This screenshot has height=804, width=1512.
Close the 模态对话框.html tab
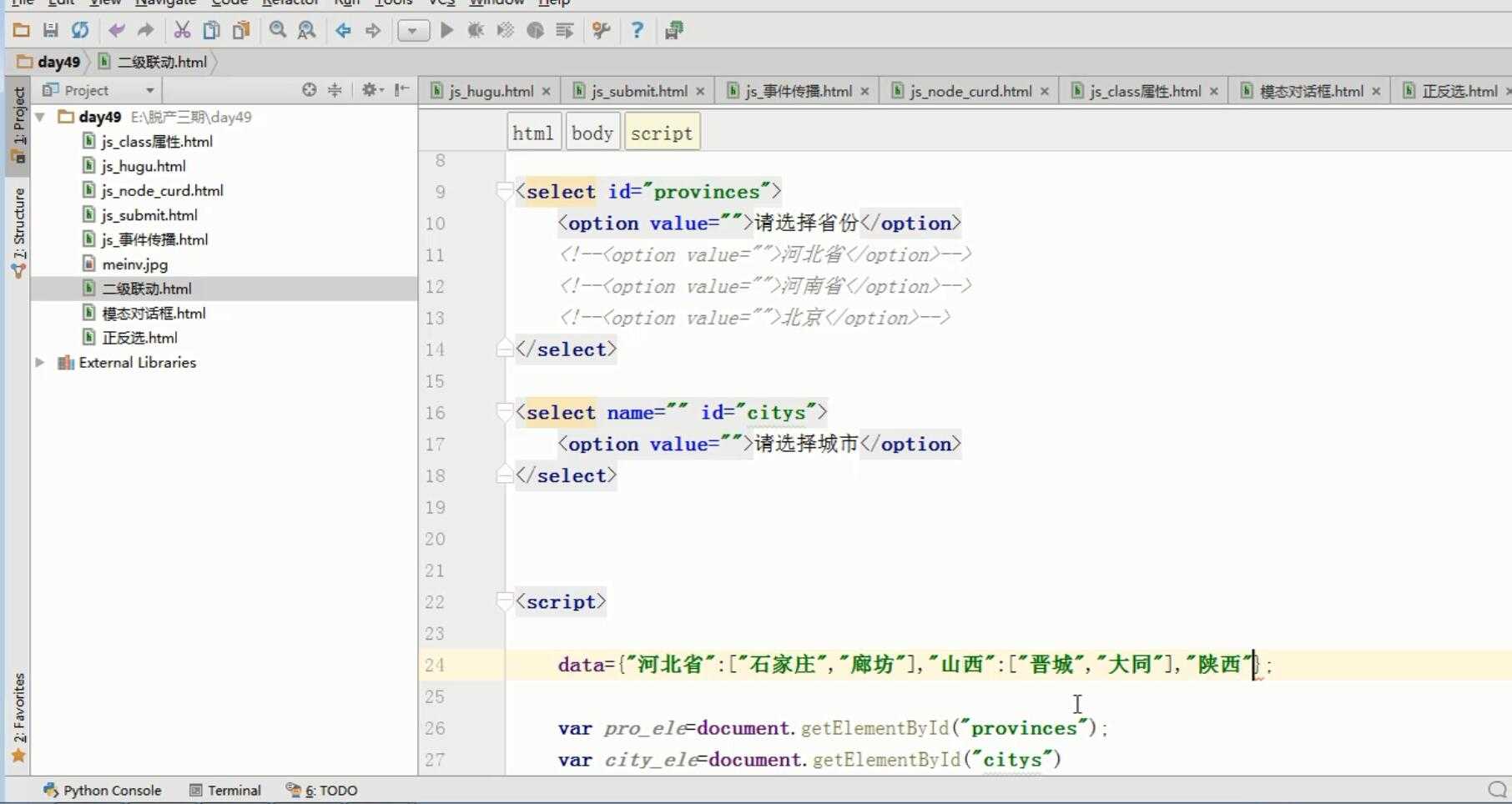tap(1376, 91)
